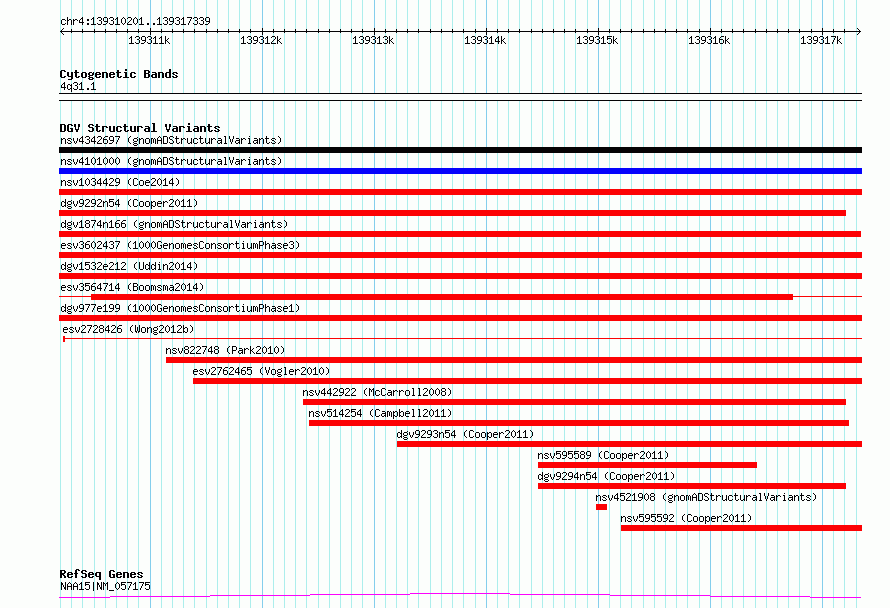Select the DGV Structural Variants track title

tap(139, 128)
